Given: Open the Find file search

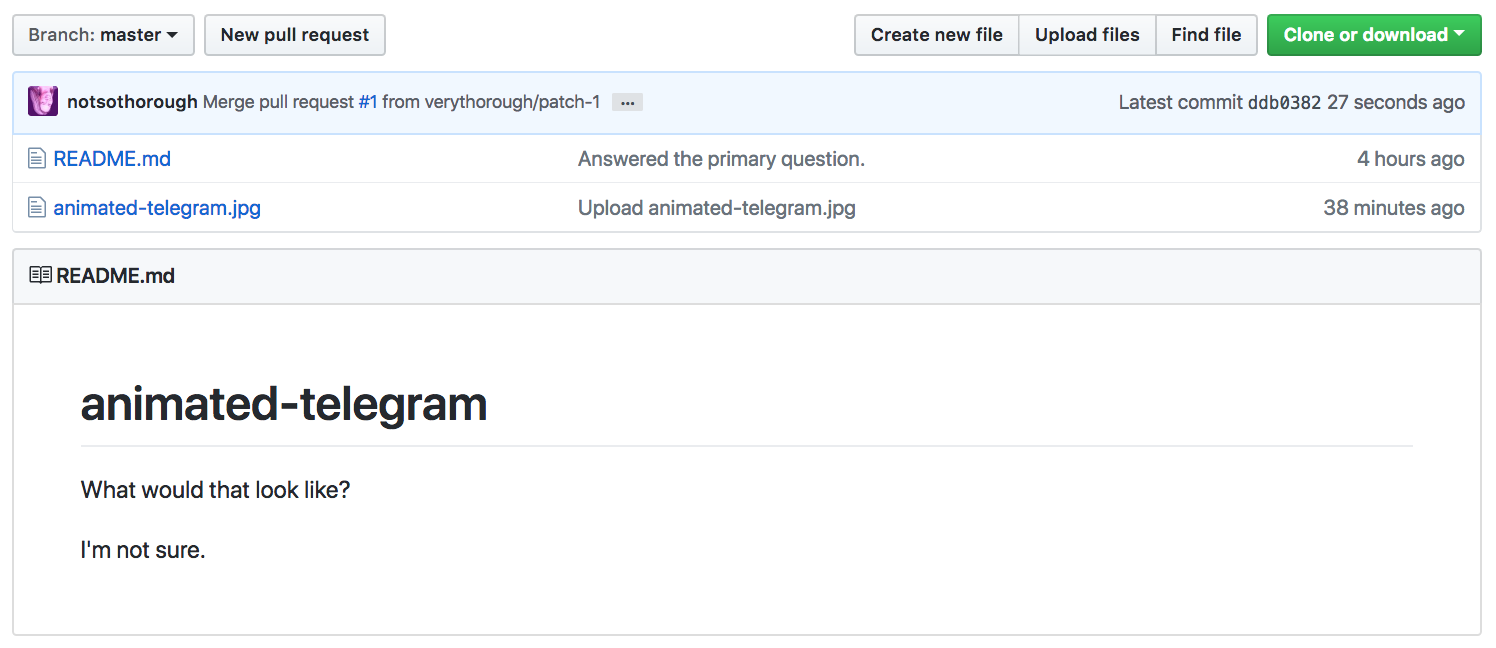Looking at the screenshot, I should [x=1206, y=35].
